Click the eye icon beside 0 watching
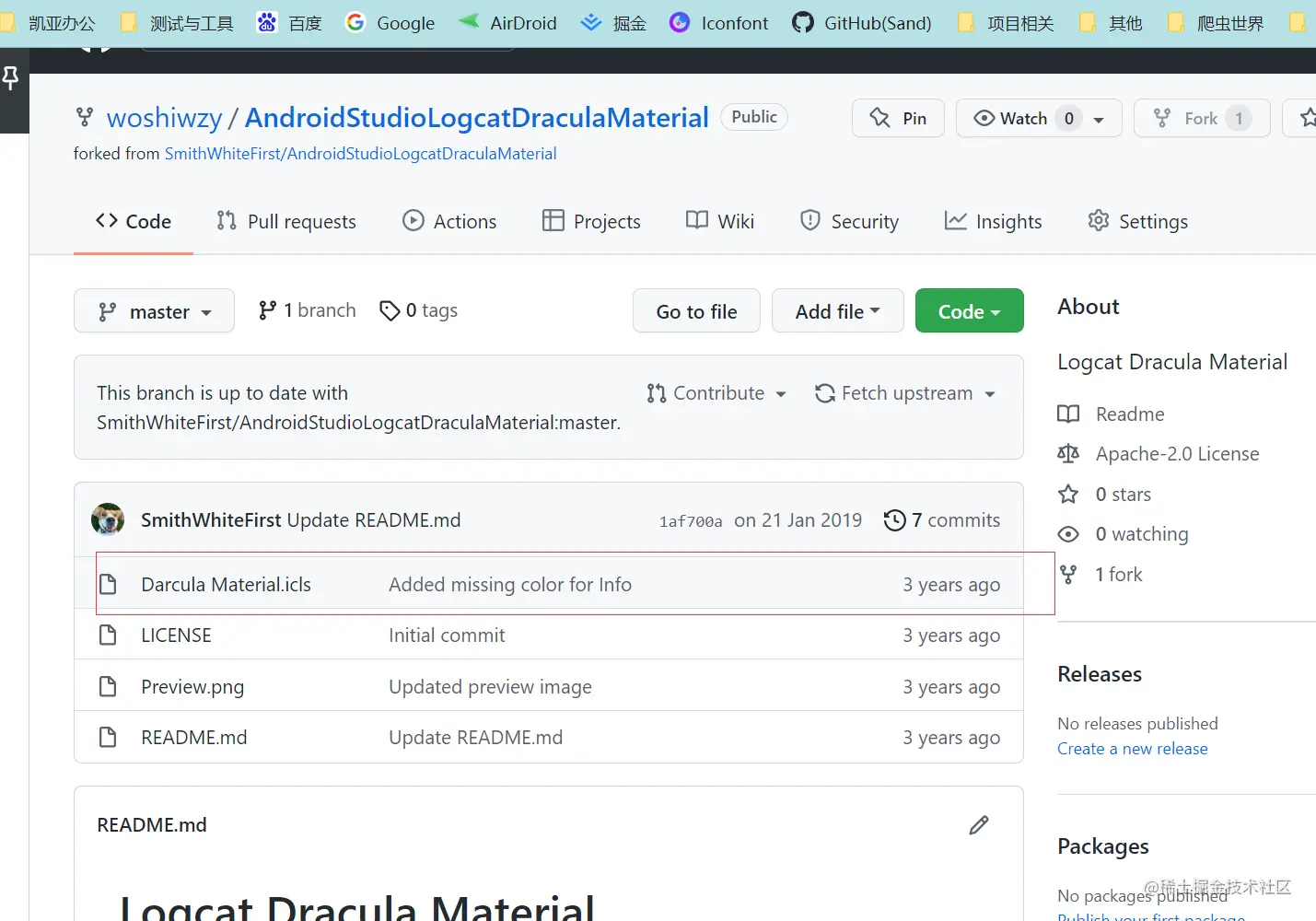 tap(1068, 534)
